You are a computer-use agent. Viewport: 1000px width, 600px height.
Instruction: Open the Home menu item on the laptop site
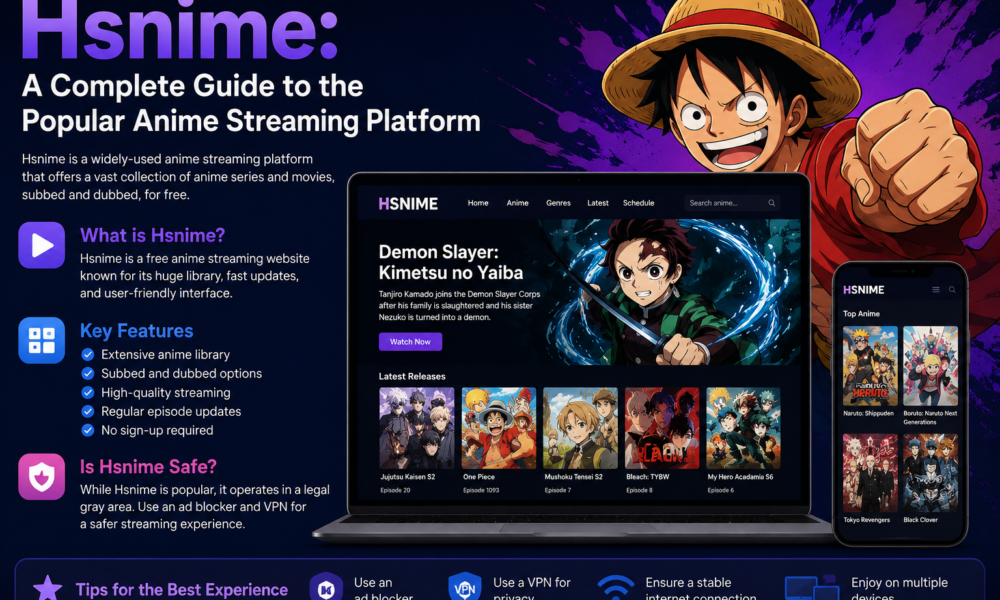(478, 203)
